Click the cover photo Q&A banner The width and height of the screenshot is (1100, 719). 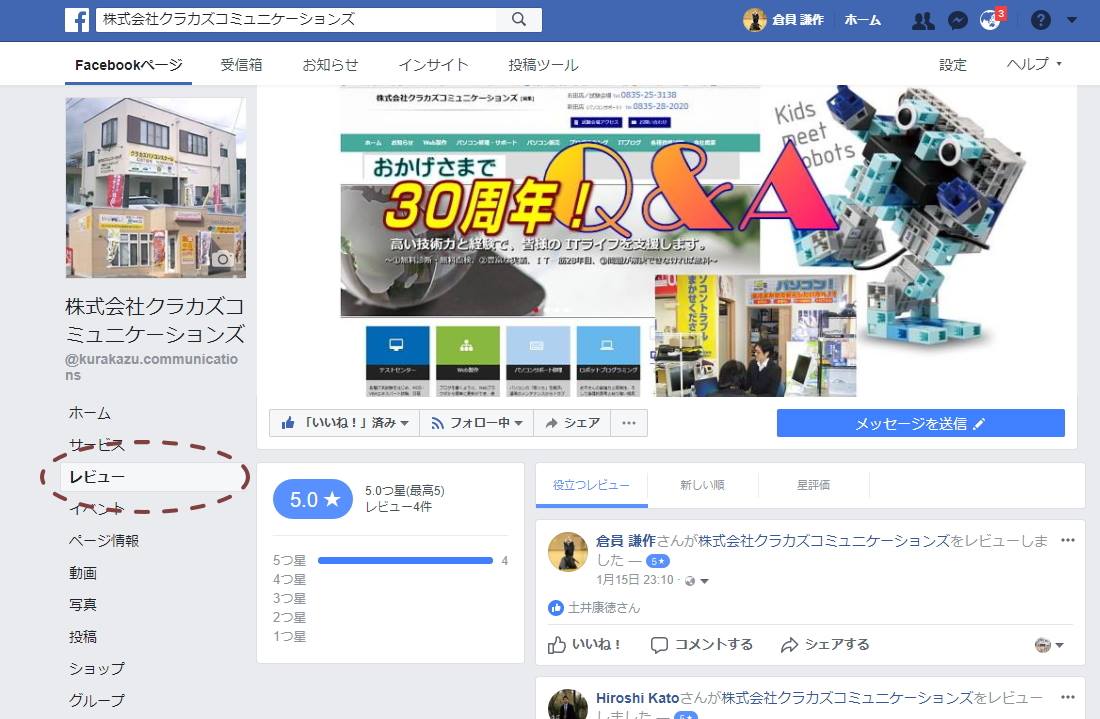click(x=666, y=241)
